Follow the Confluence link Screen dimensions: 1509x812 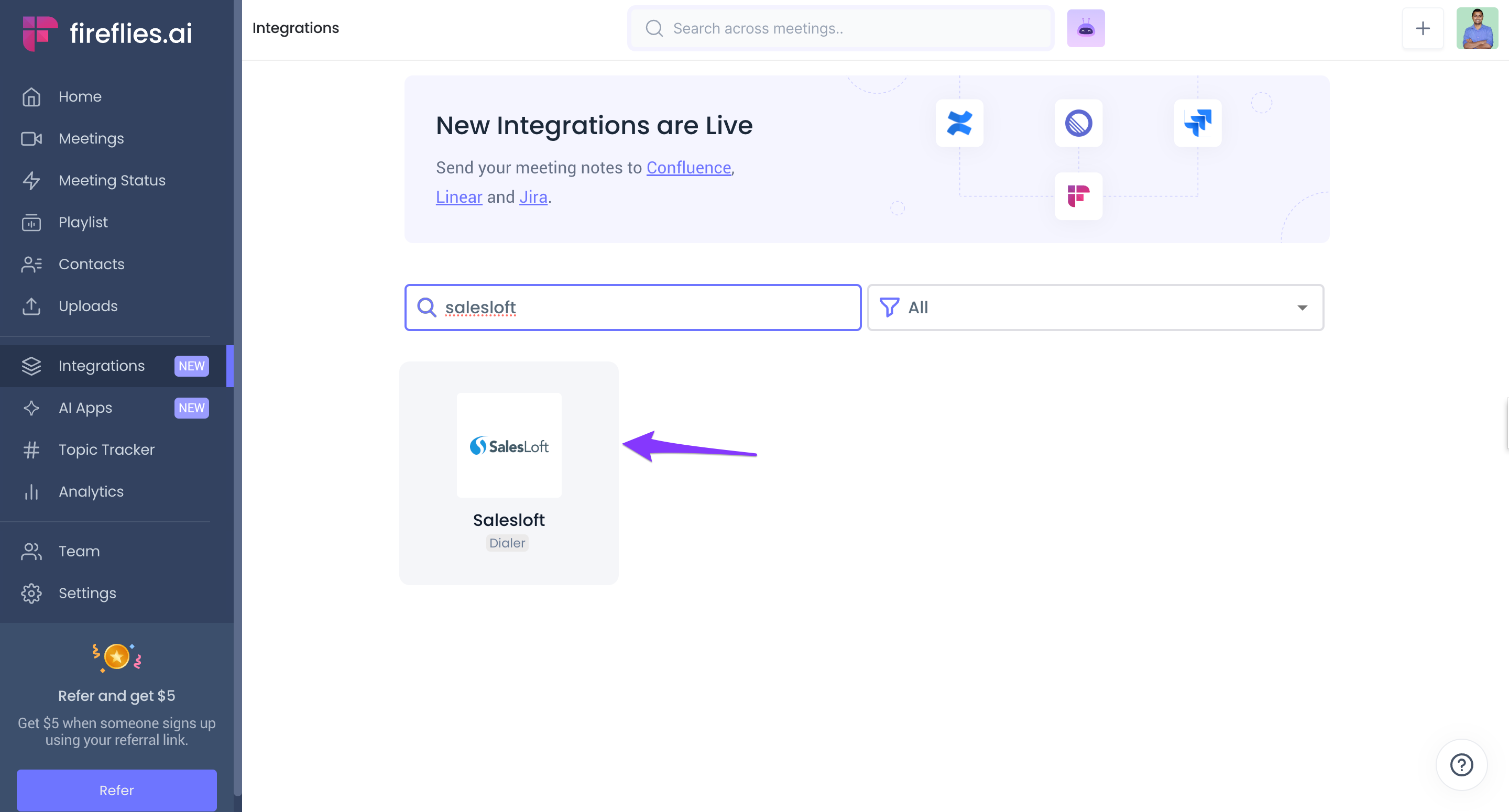click(688, 168)
